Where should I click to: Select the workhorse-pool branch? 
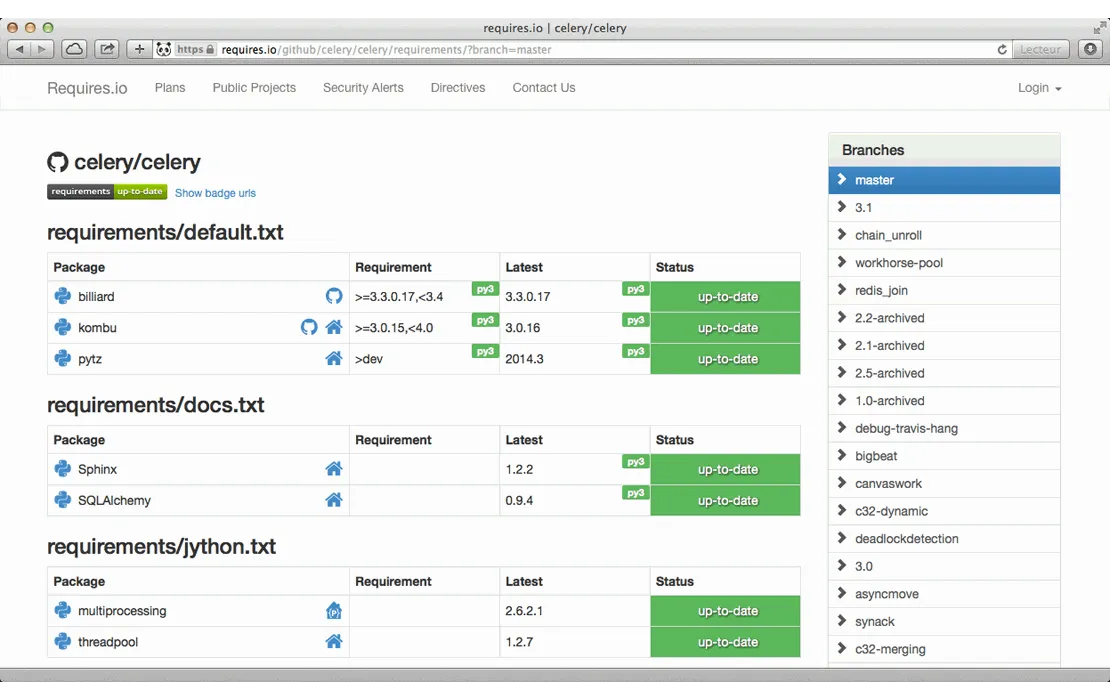click(x=944, y=263)
